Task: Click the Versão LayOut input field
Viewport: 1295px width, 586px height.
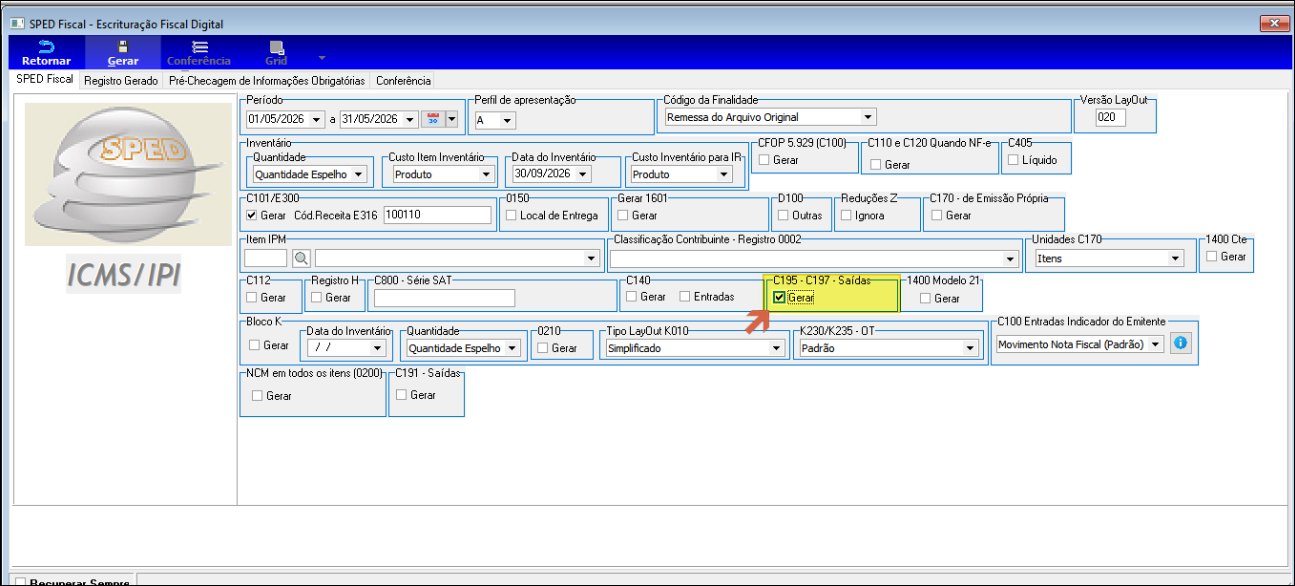Action: click(1111, 117)
